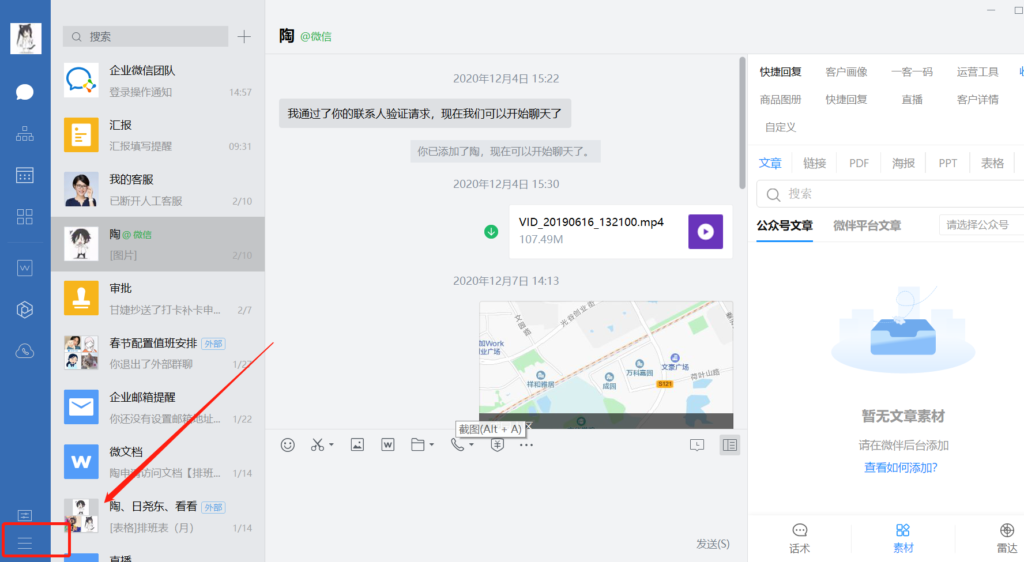Click the three-dot more icon in chat toolbar

[526, 445]
